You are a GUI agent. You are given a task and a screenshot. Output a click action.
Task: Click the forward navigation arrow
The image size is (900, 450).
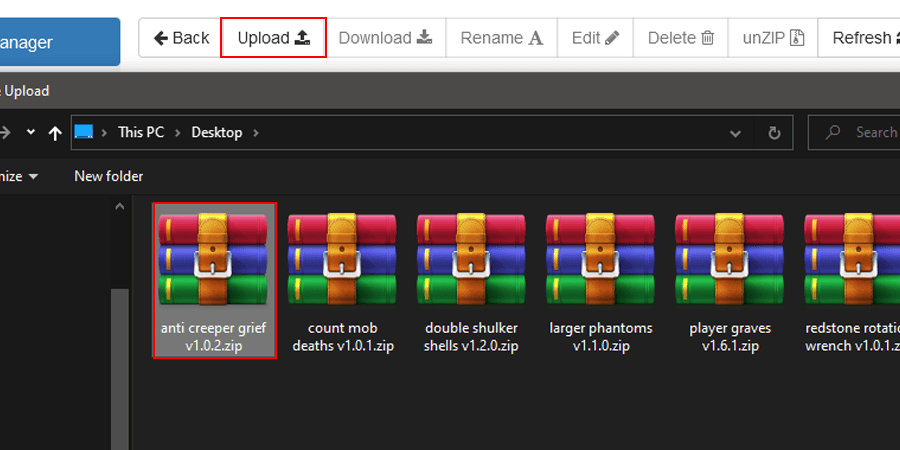(5, 133)
